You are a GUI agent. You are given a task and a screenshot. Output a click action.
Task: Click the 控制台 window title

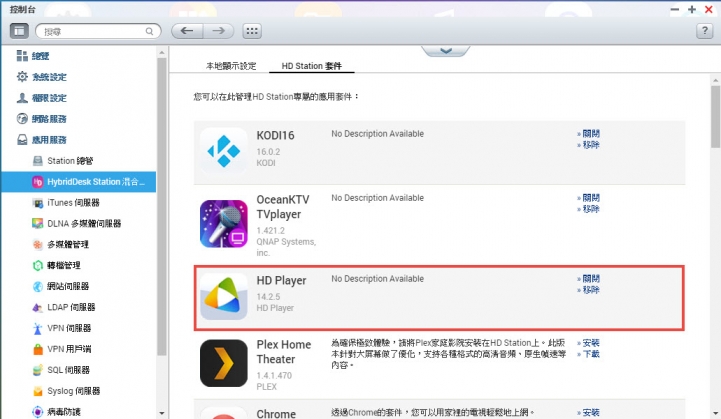pos(23,9)
